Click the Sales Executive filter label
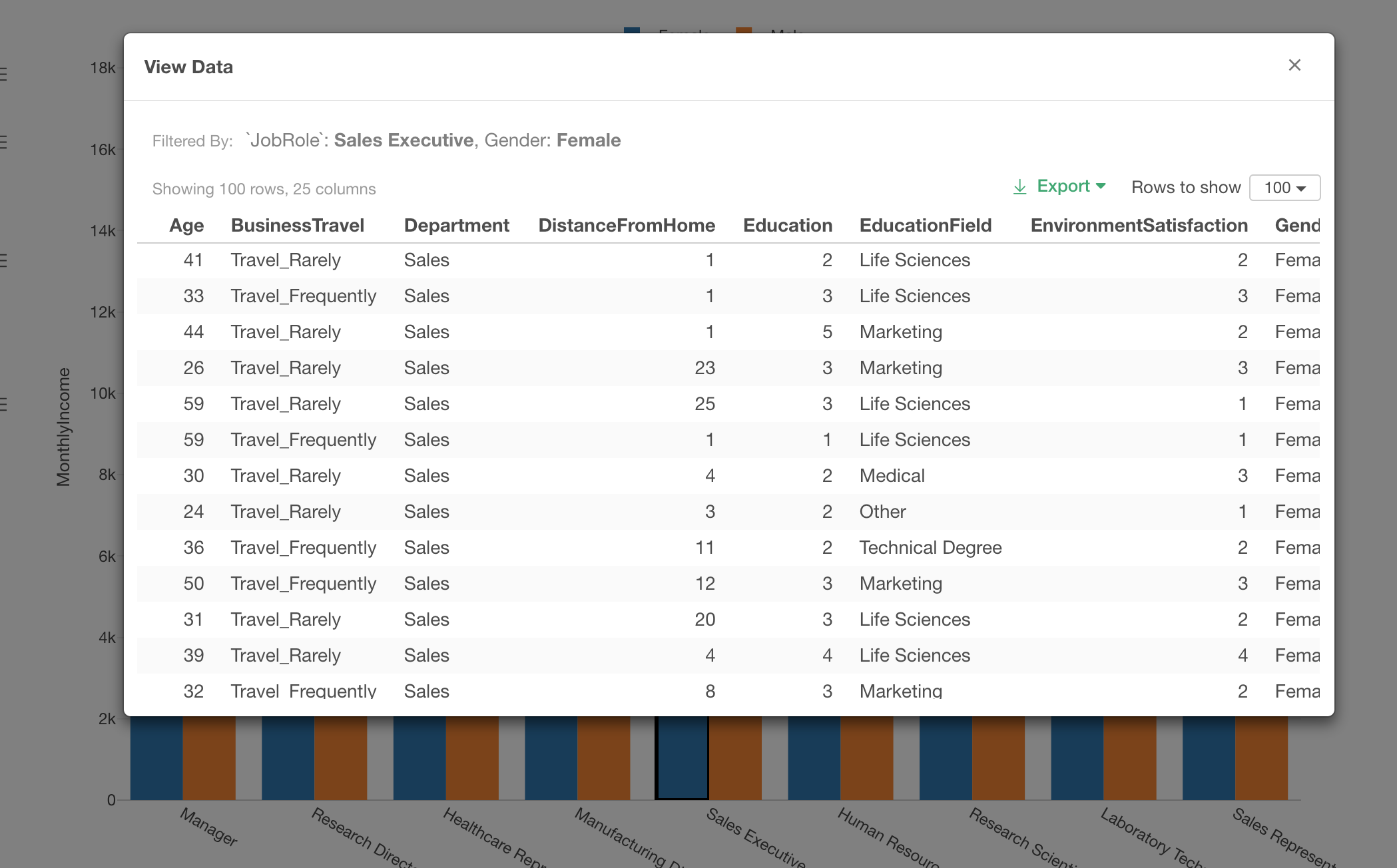Image resolution: width=1397 pixels, height=868 pixels. click(x=404, y=140)
